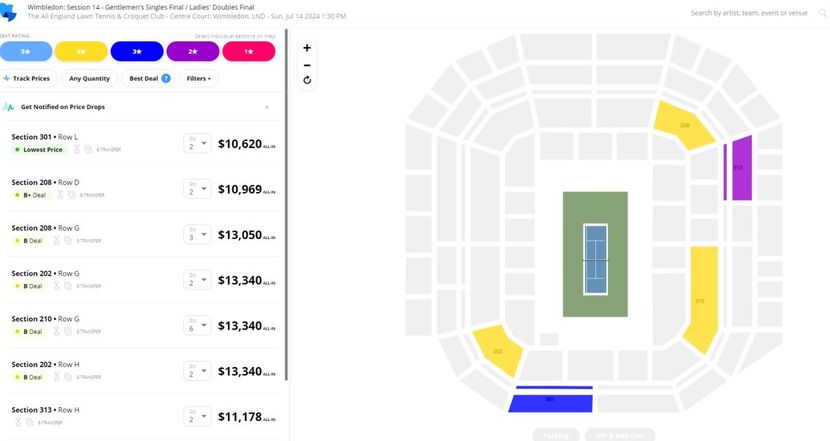Viewport: 830px width, 441px height.
Task: Toggle the yellow 4-star rating filter
Action: point(81,51)
